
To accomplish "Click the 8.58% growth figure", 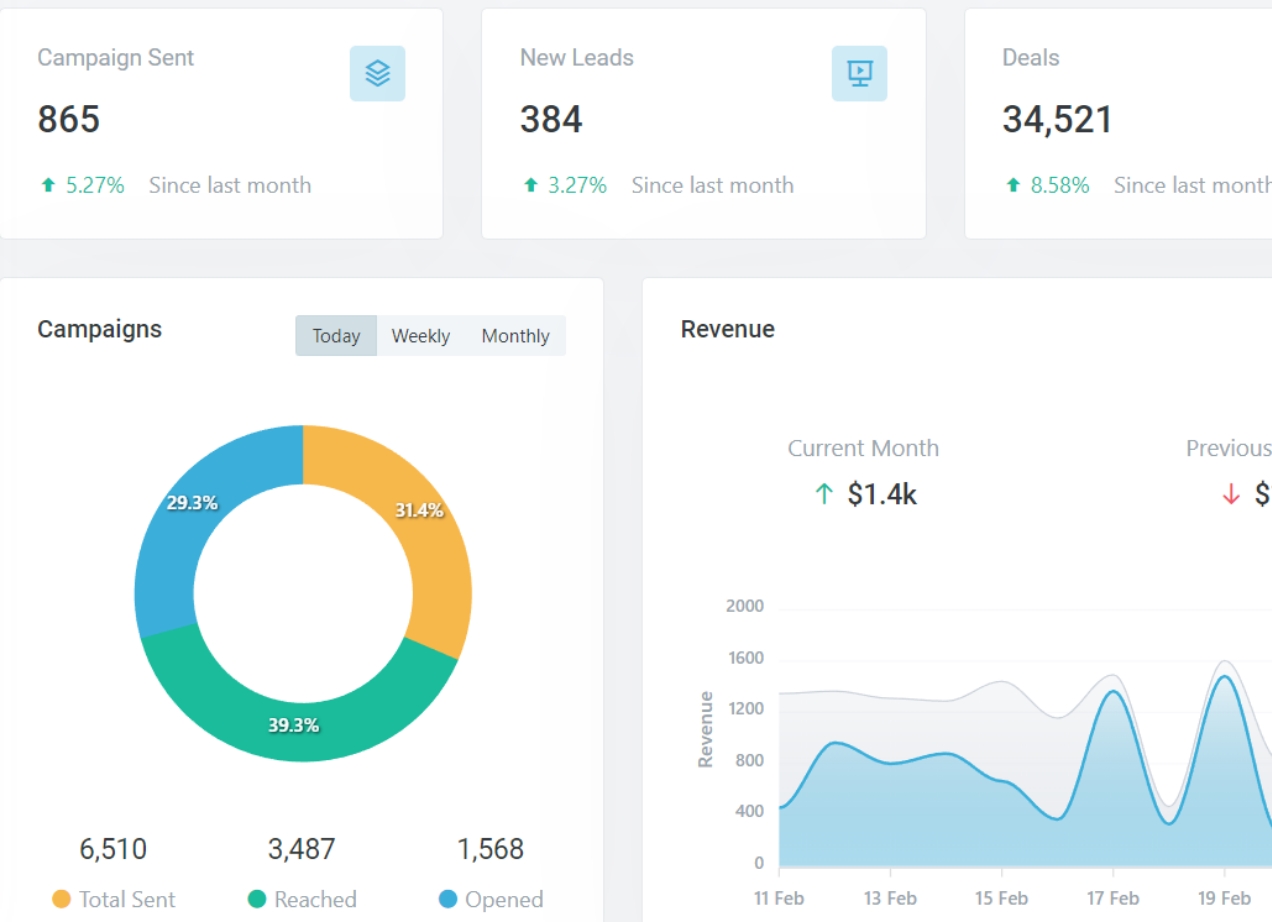I will 1060,185.
